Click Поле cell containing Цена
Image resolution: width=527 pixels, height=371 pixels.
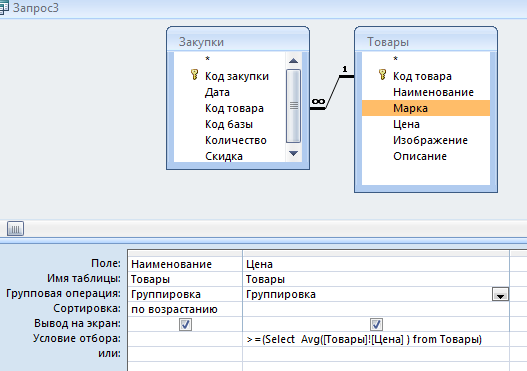(x=376, y=264)
